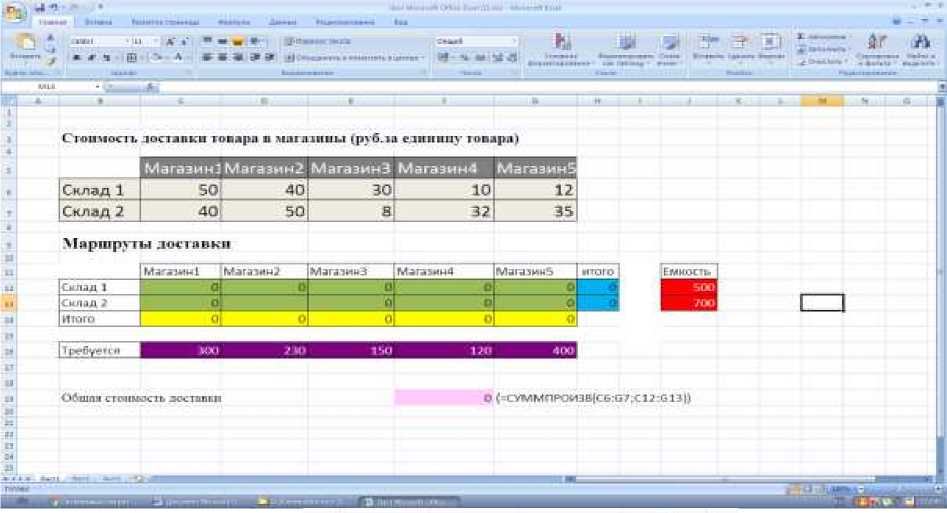The image size is (947, 513).
Task: Click the Merge and Center button
Action: point(354,57)
